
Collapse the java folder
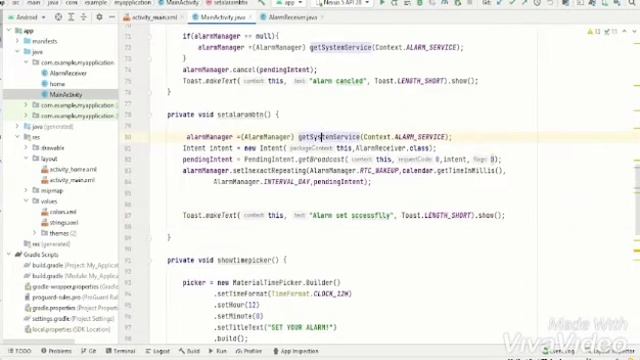click(x=18, y=52)
